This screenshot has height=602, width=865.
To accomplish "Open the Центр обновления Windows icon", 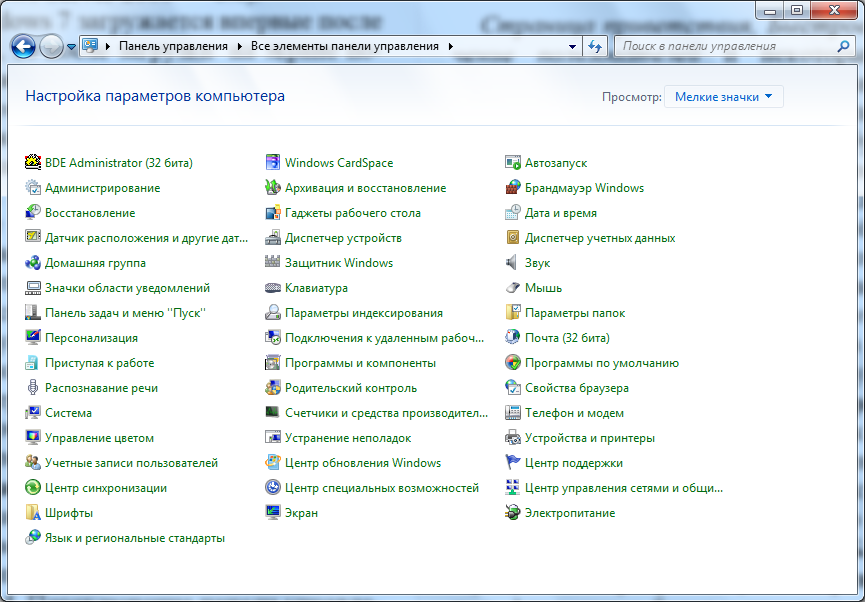I will point(273,462).
